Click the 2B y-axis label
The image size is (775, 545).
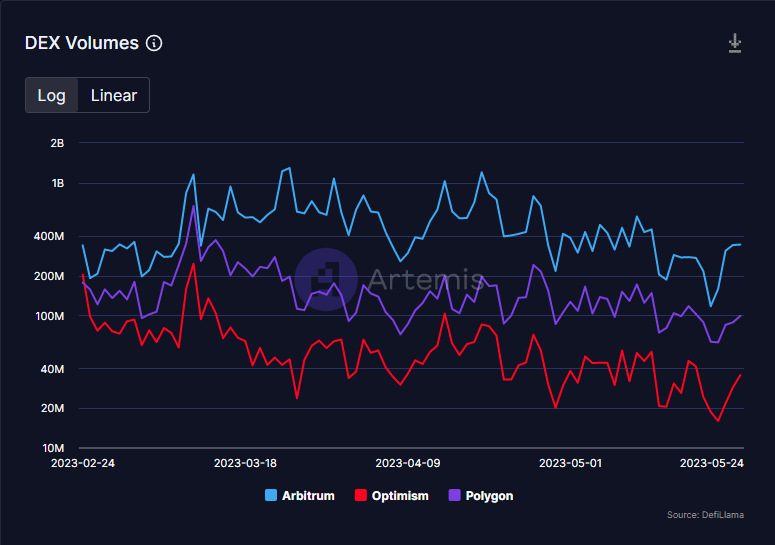56,143
